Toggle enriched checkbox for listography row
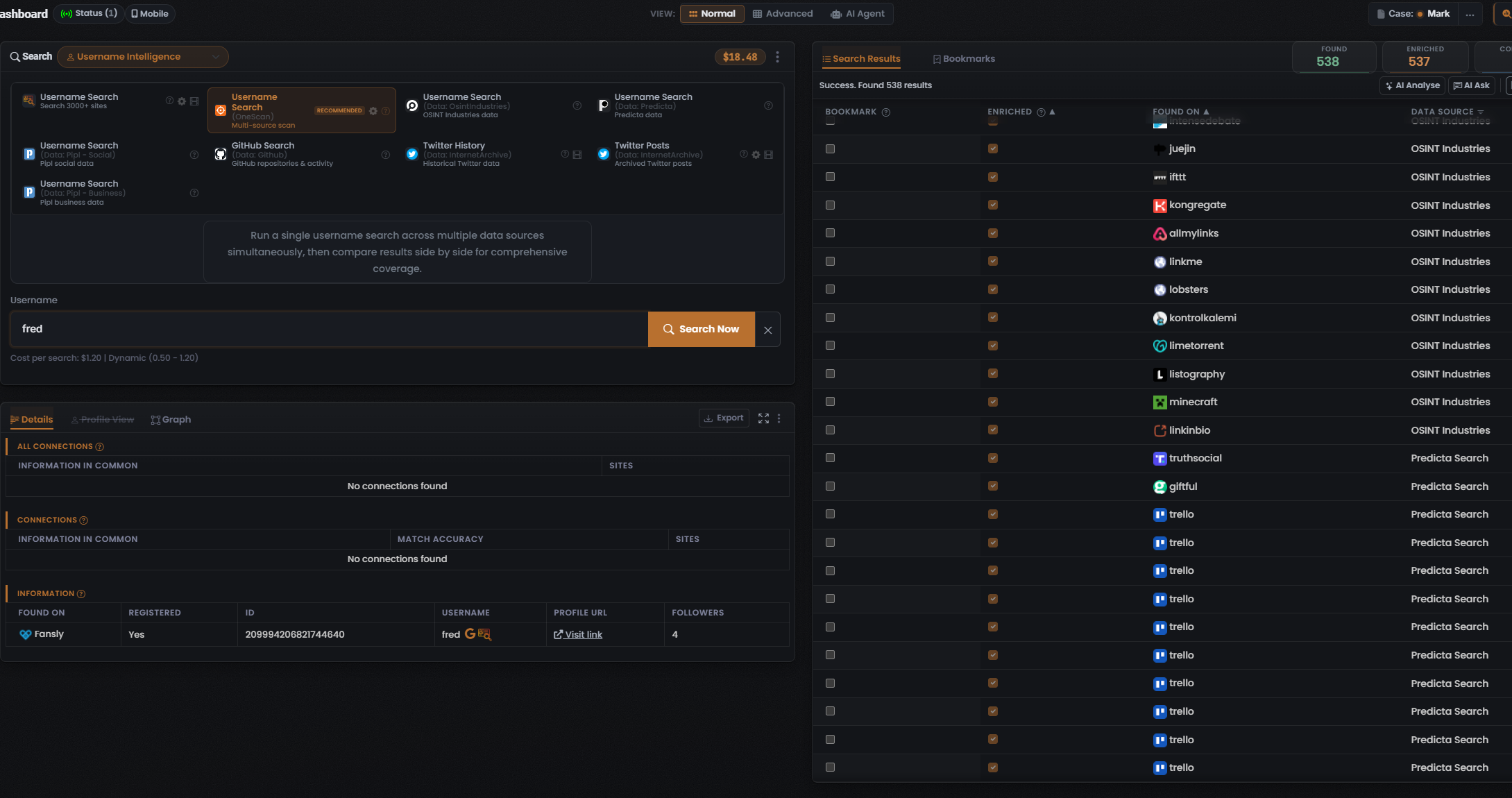 coord(993,373)
